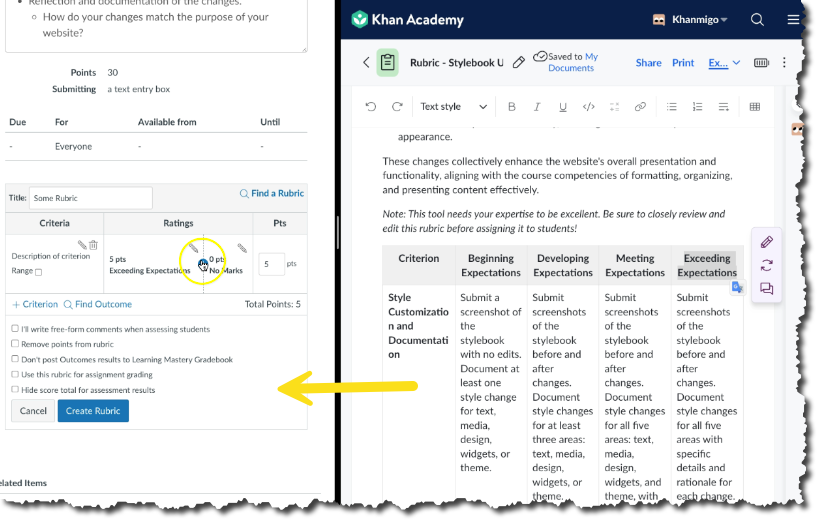
Task: Click the keyboard shortcuts icon
Action: (761, 63)
